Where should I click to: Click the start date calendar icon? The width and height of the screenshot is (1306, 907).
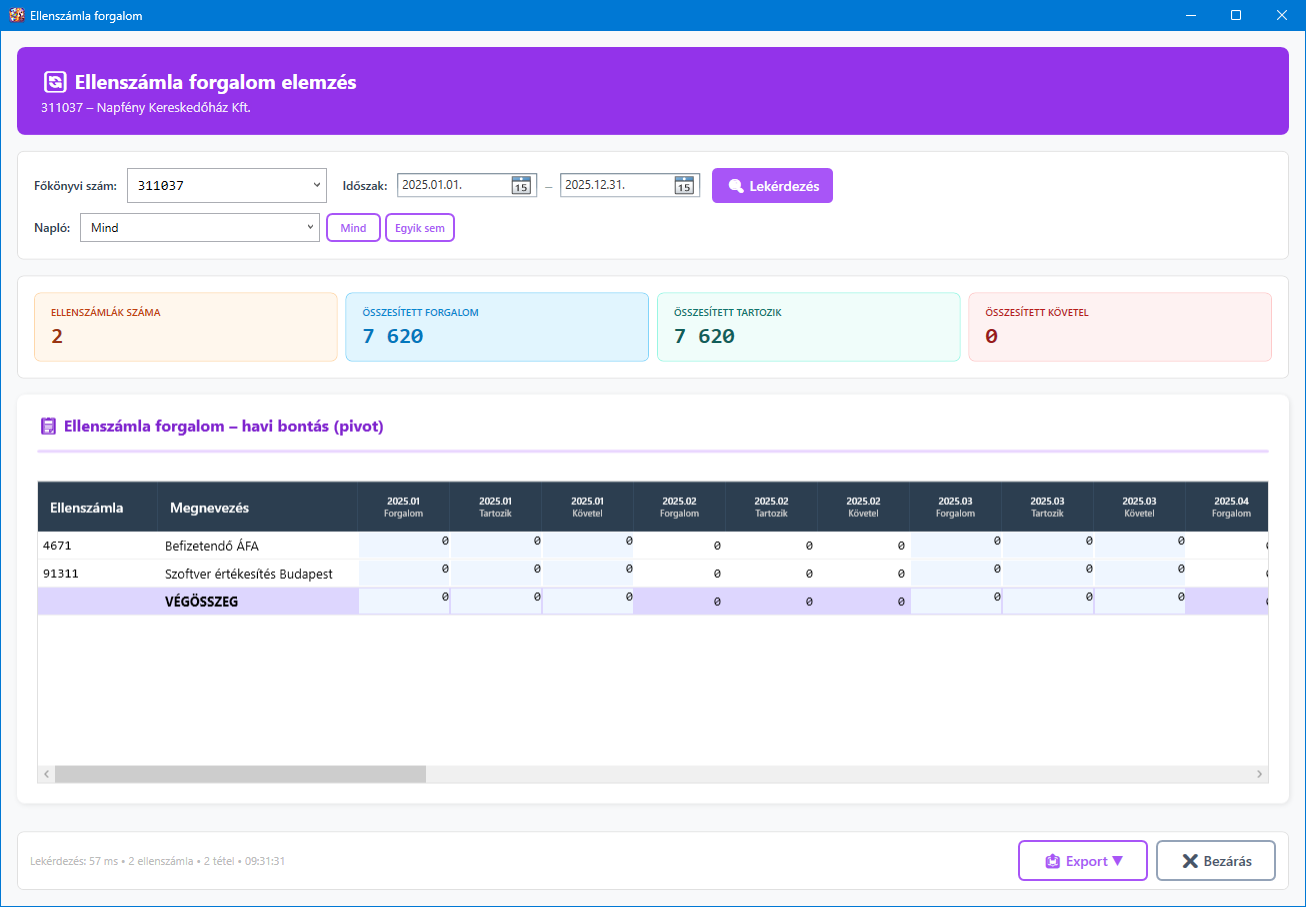point(520,185)
